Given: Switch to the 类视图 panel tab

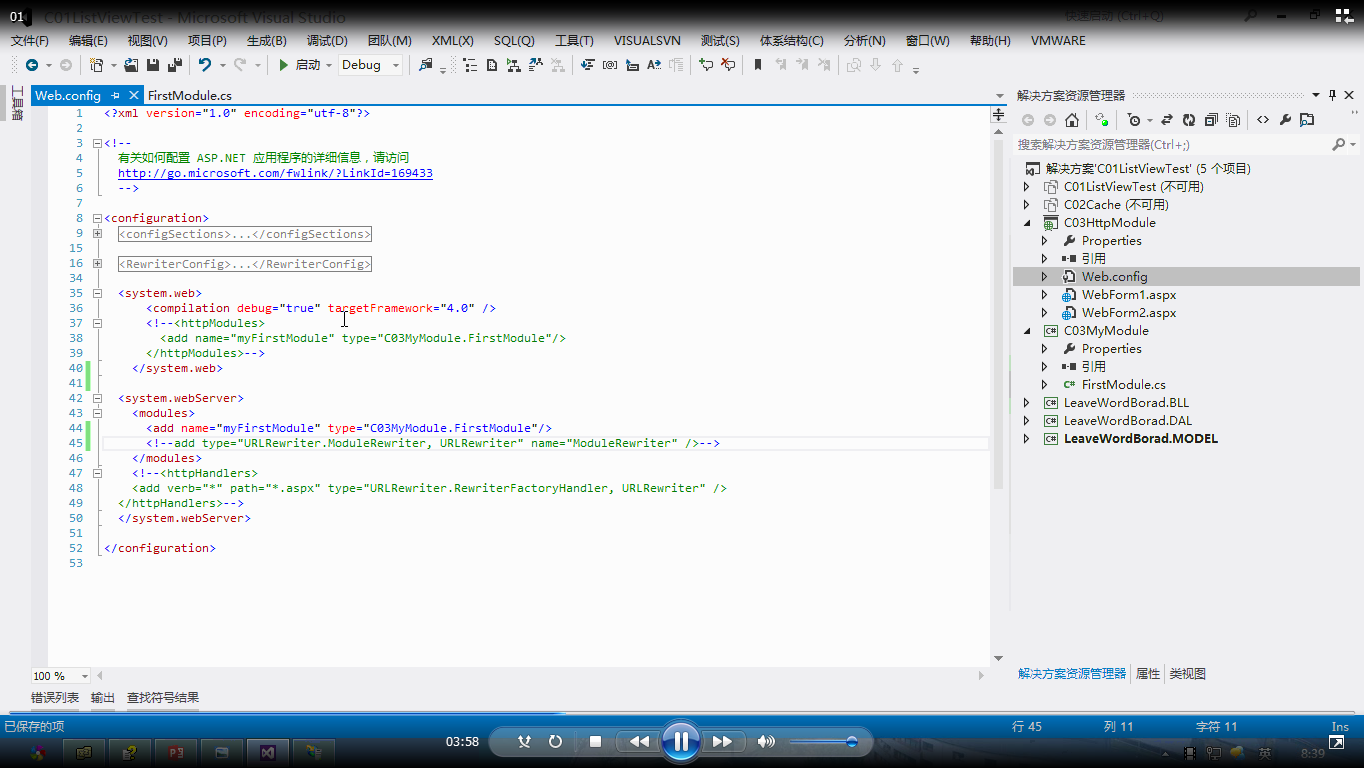Looking at the screenshot, I should (x=1188, y=674).
